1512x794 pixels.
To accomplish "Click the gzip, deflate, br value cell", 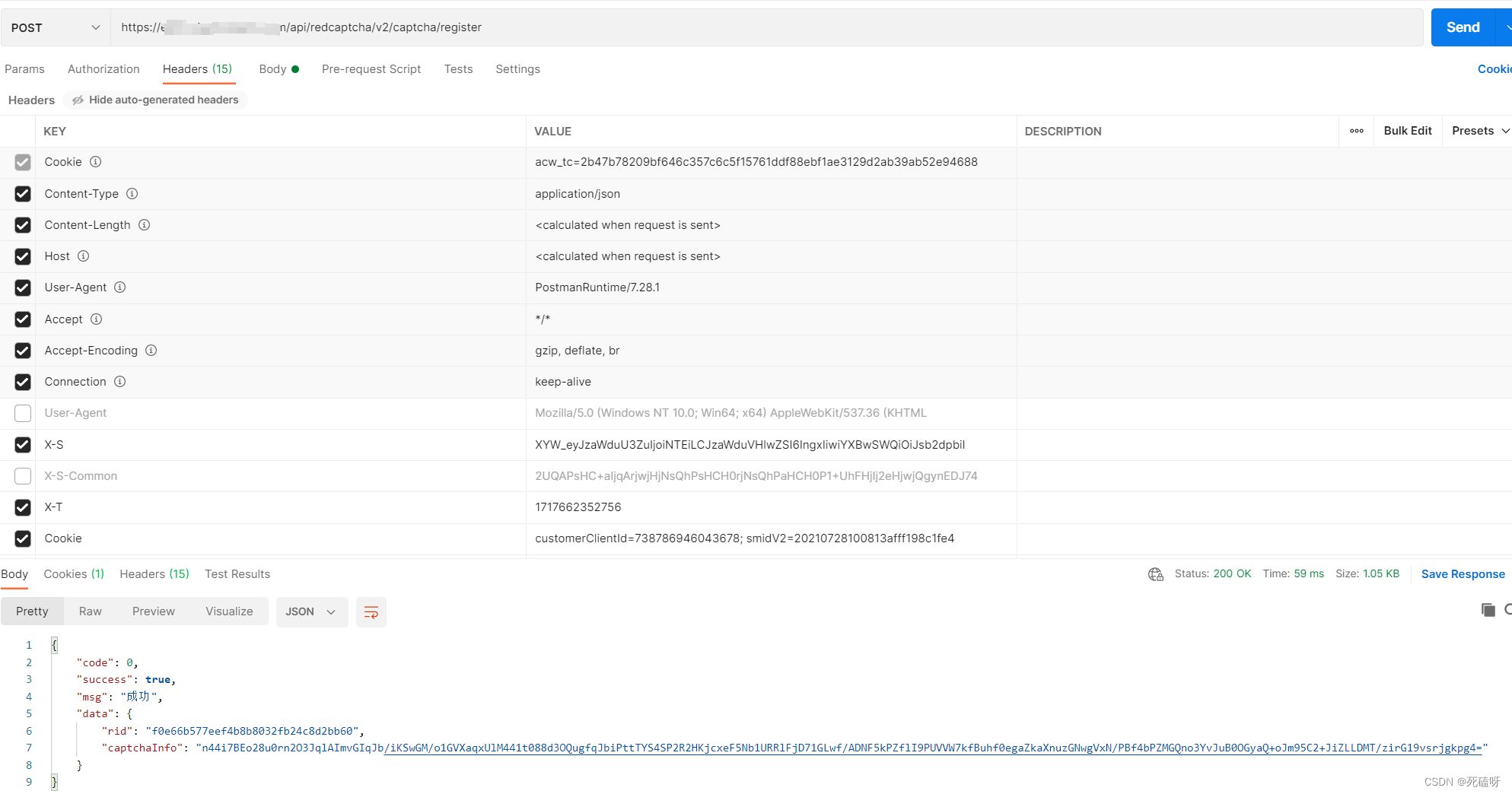I will click(771, 351).
